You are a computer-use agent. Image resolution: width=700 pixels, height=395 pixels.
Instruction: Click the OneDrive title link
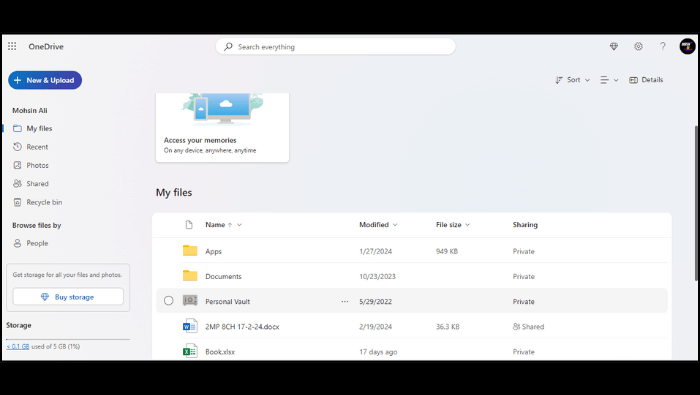(46, 46)
